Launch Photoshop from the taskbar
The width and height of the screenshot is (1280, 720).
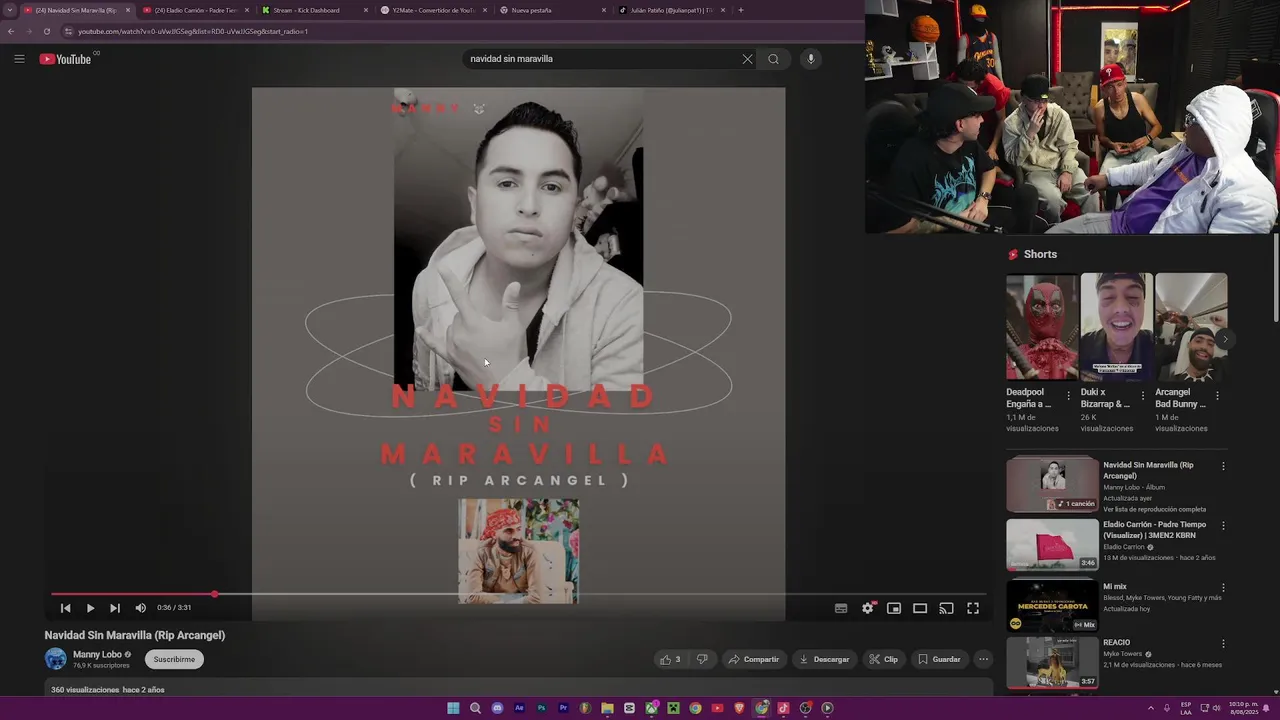(x=541, y=708)
